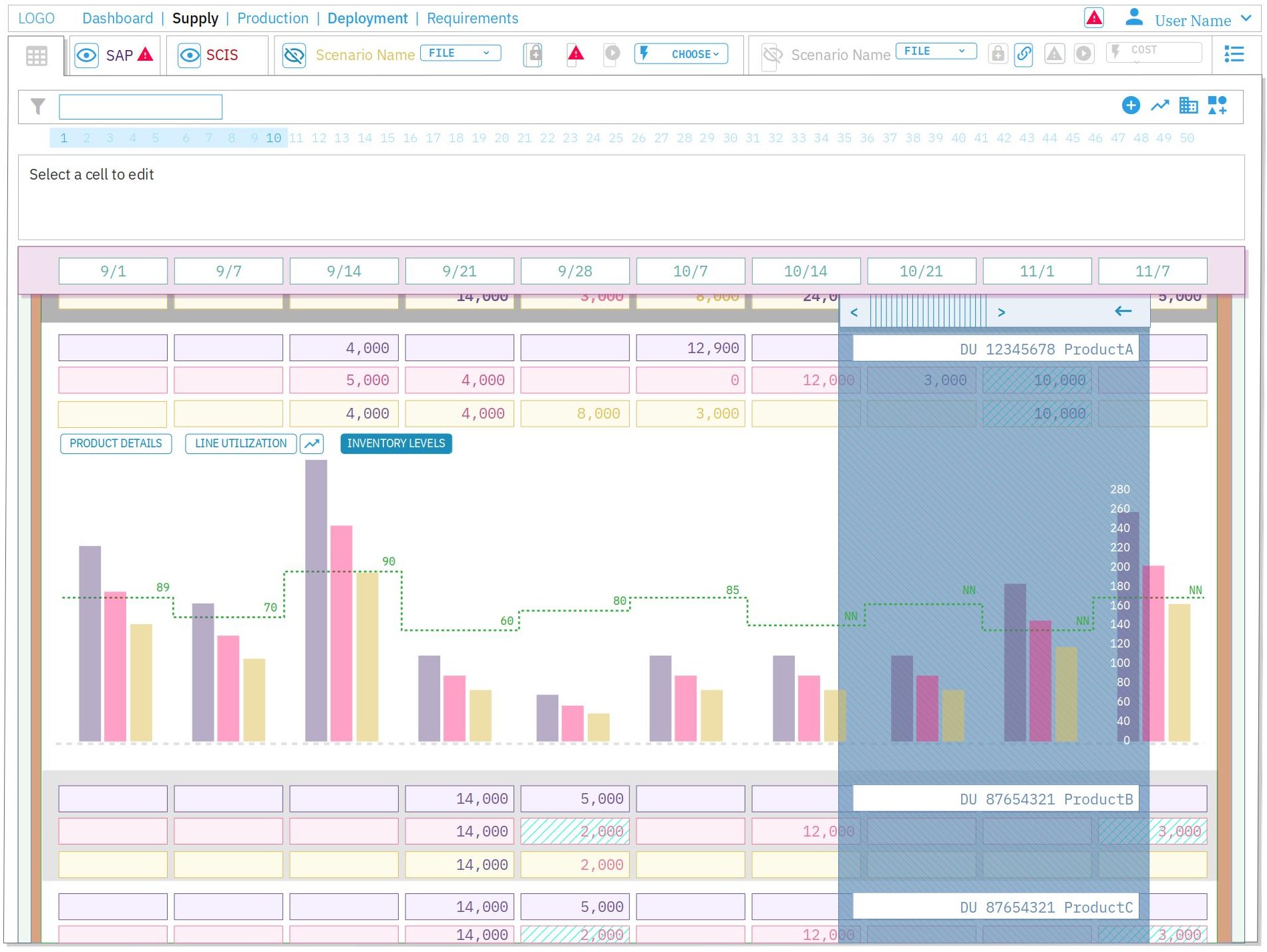Click the line utilization chart icon
The width and height of the screenshot is (1267, 952).
pyautogui.click(x=312, y=444)
